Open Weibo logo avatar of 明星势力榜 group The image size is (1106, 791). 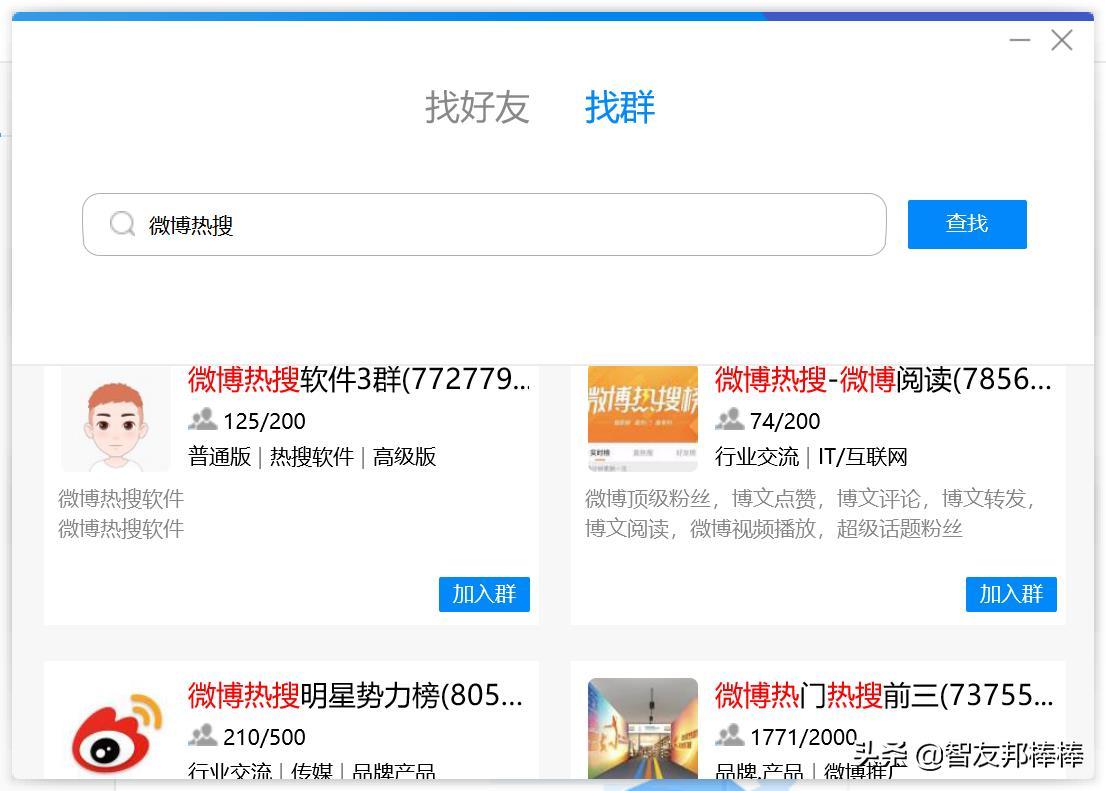click(116, 730)
